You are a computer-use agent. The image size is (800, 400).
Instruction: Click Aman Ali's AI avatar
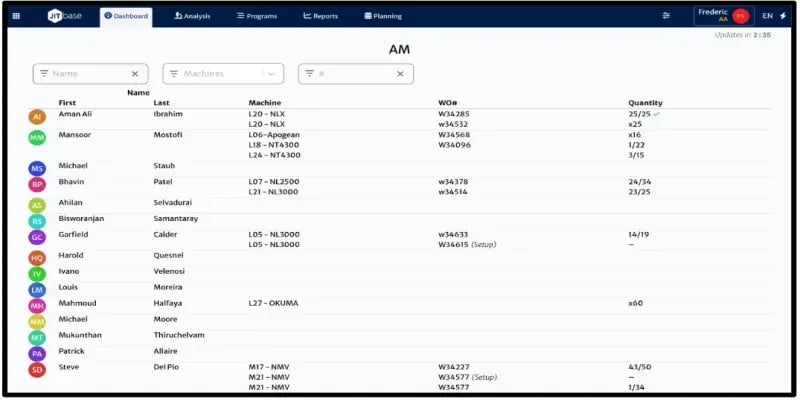[37, 117]
